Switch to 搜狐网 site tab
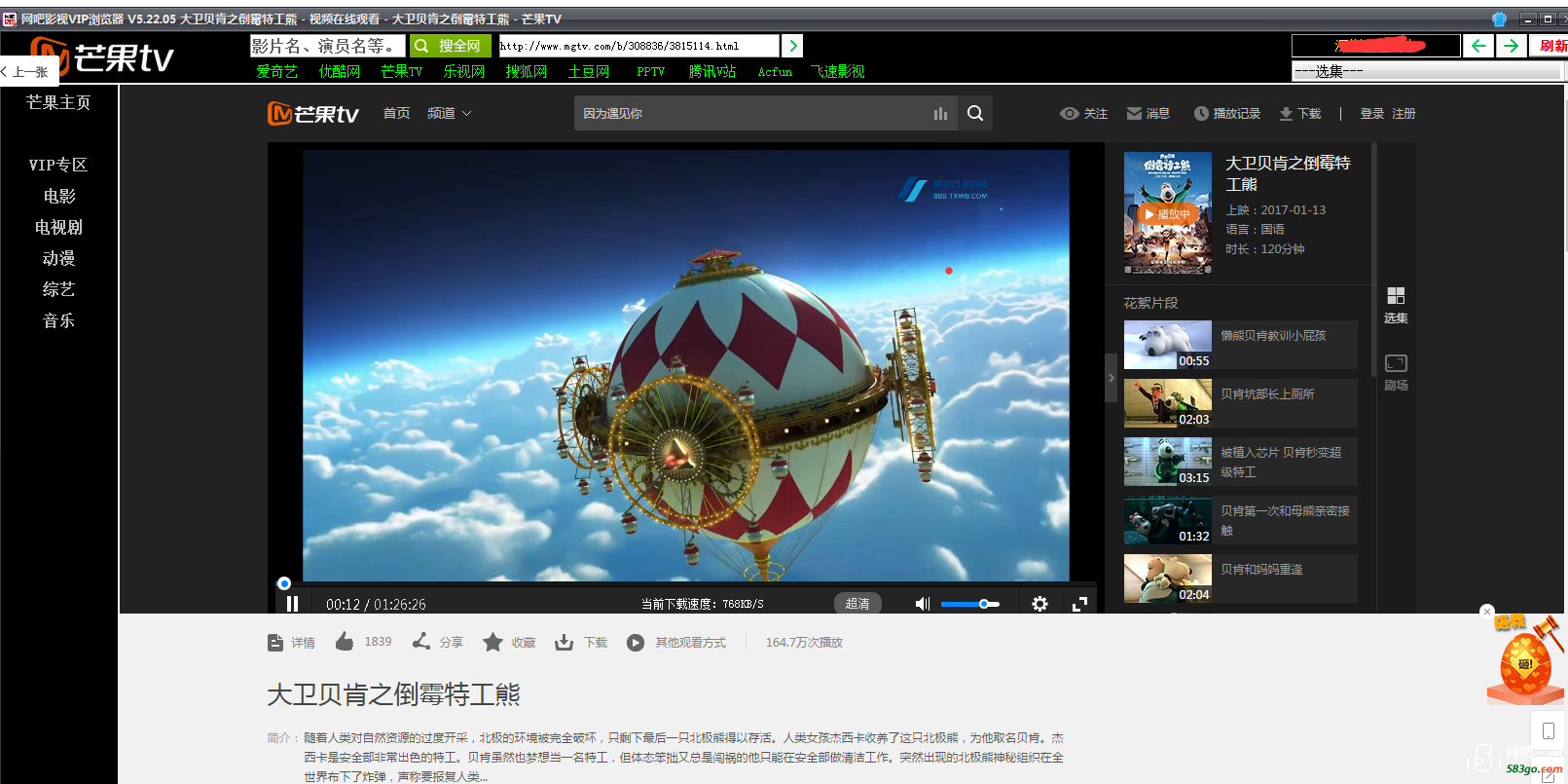 click(527, 71)
